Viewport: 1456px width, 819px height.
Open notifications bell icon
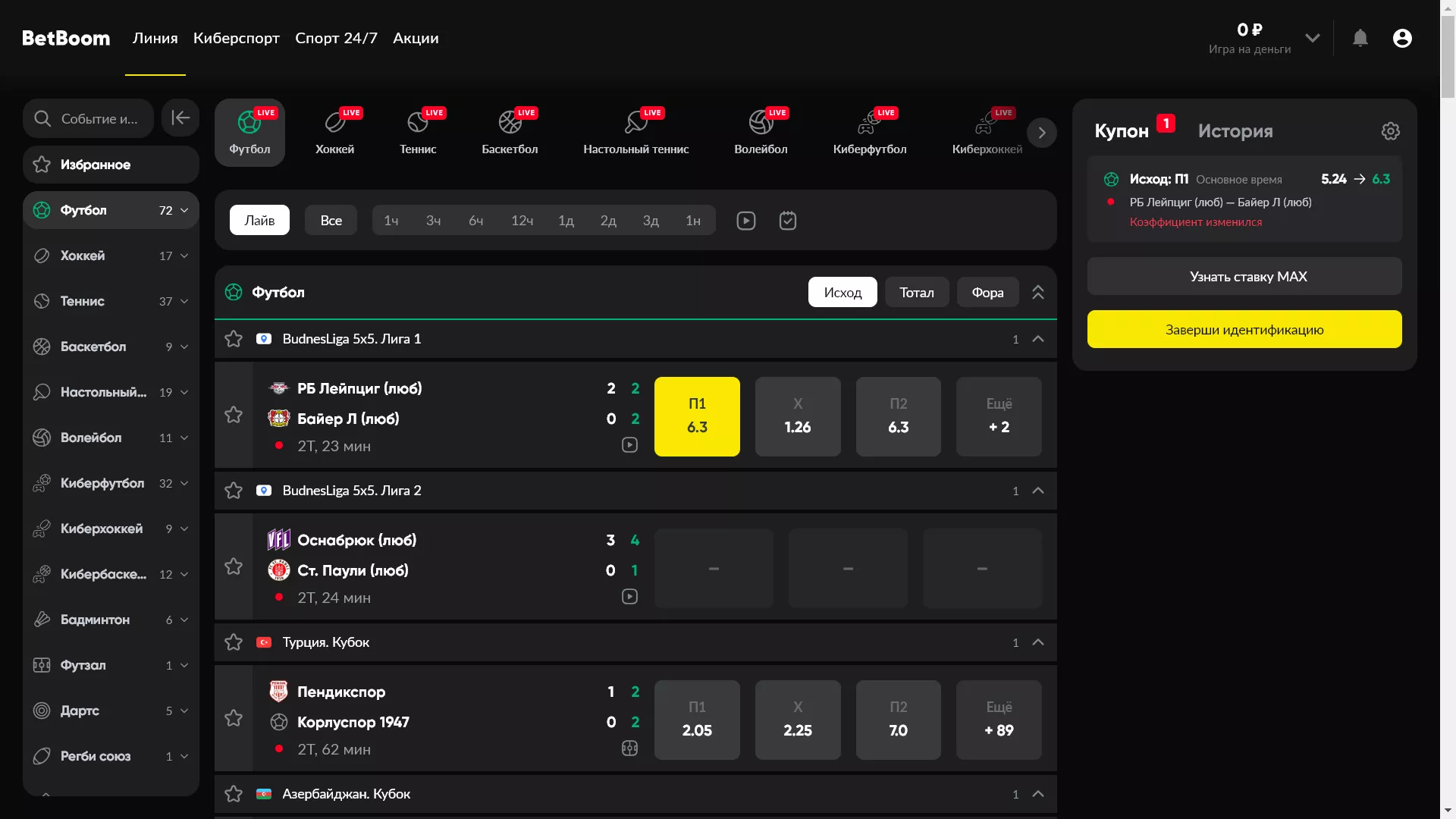pos(1360,38)
